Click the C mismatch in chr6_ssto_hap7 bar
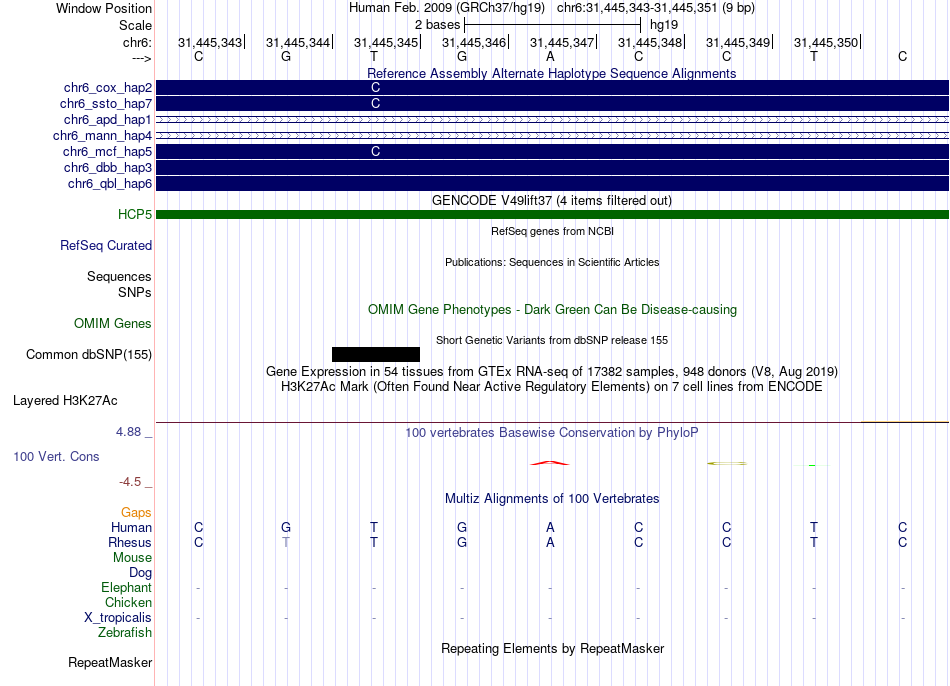The width and height of the screenshot is (950, 686). click(376, 104)
